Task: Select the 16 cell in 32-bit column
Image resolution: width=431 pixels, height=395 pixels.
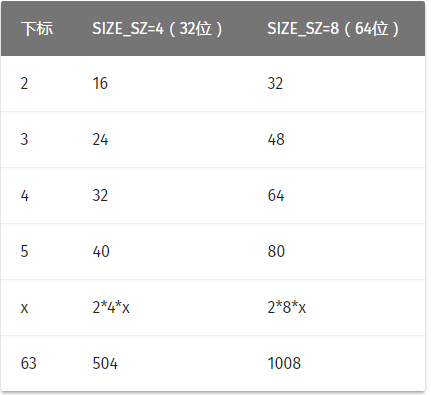Action: (x=100, y=83)
